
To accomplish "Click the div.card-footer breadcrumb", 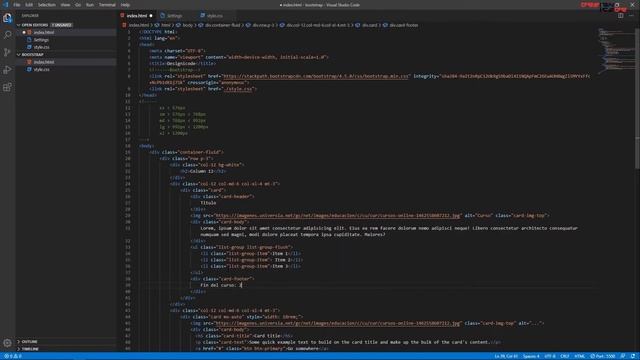I will [403, 25].
